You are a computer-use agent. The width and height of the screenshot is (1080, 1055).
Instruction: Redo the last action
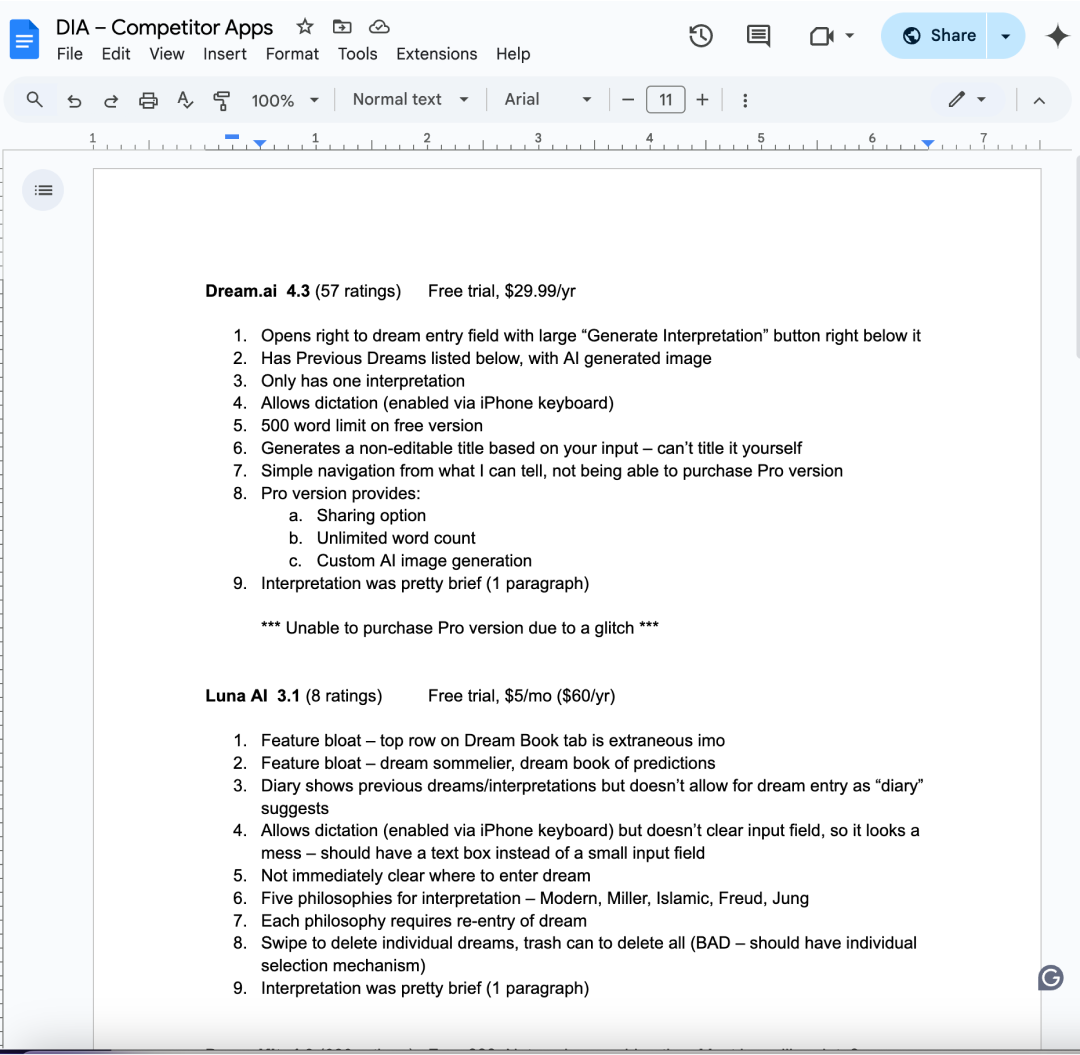pyautogui.click(x=111, y=101)
